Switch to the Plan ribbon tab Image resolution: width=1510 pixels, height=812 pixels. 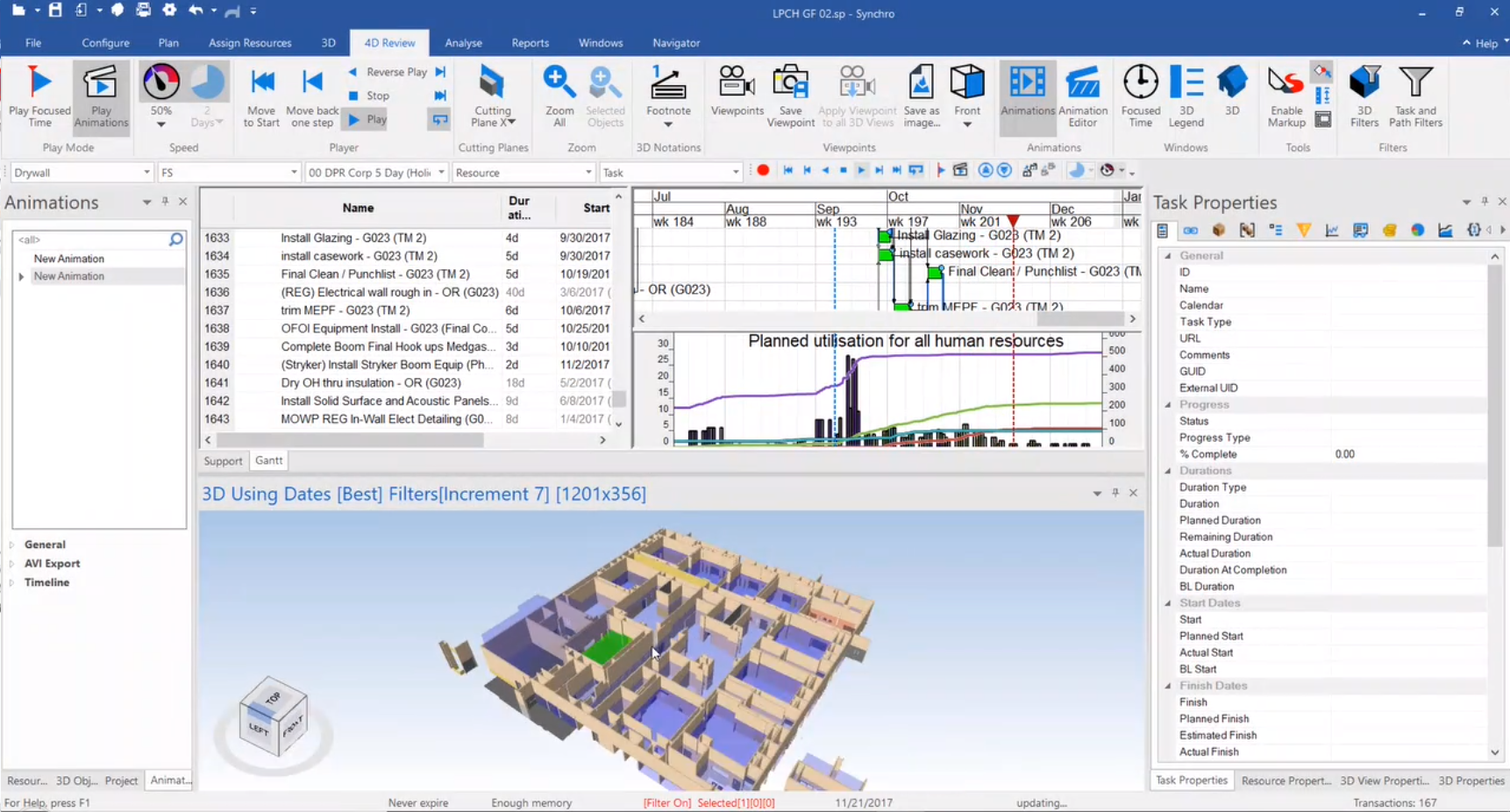(168, 42)
